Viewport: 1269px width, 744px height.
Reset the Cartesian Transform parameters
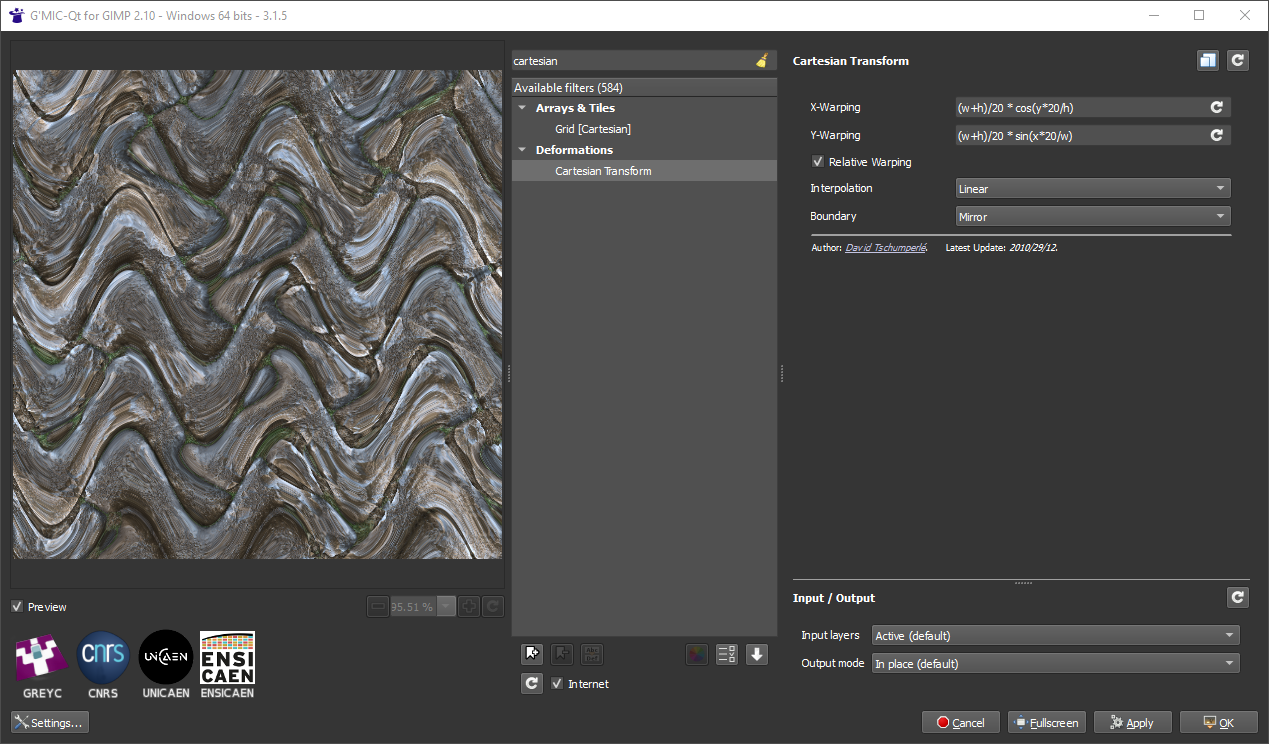coord(1237,60)
